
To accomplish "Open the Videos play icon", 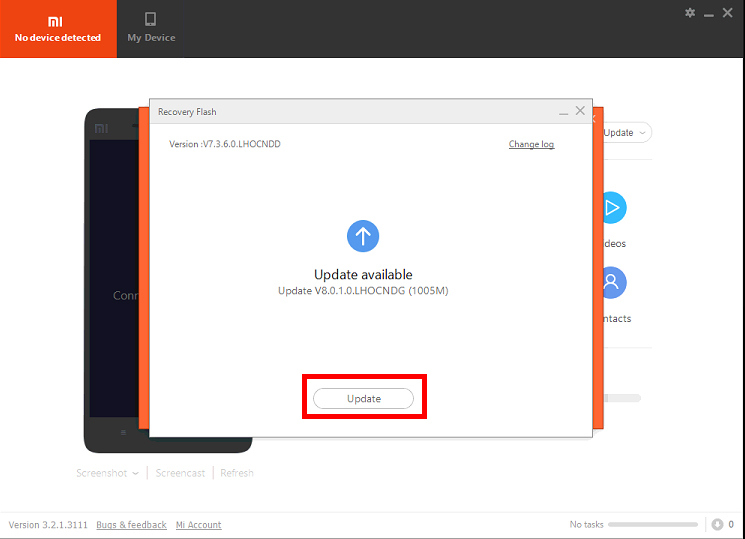I will (x=615, y=208).
